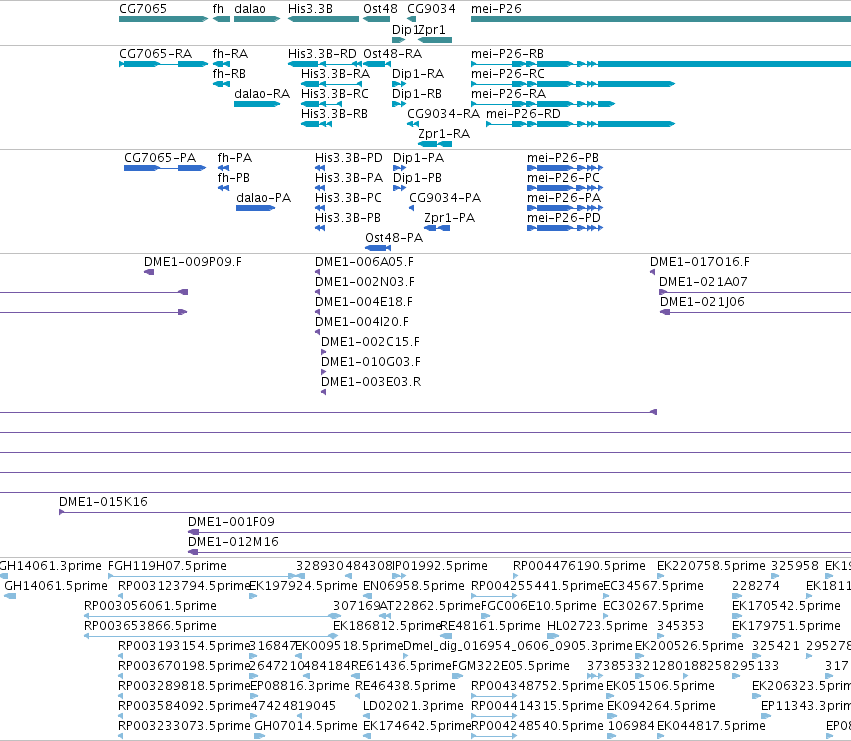Choose the His3.3B-PB protein label
The image size is (851, 741).
[x=347, y=218]
